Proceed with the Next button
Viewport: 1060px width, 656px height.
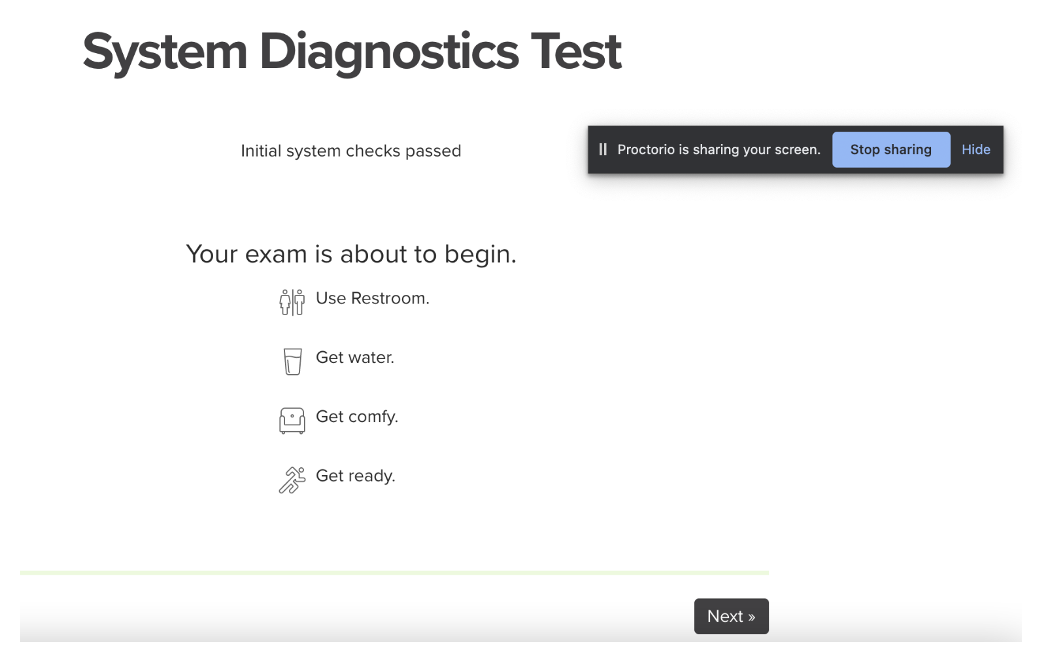pos(731,616)
